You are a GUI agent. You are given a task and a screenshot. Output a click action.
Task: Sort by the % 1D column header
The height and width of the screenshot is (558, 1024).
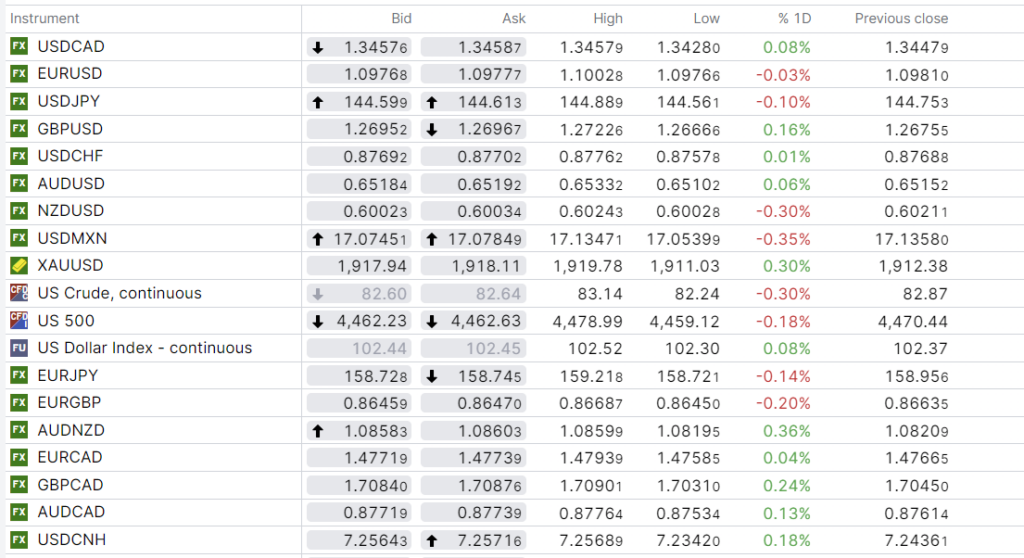pyautogui.click(x=795, y=18)
